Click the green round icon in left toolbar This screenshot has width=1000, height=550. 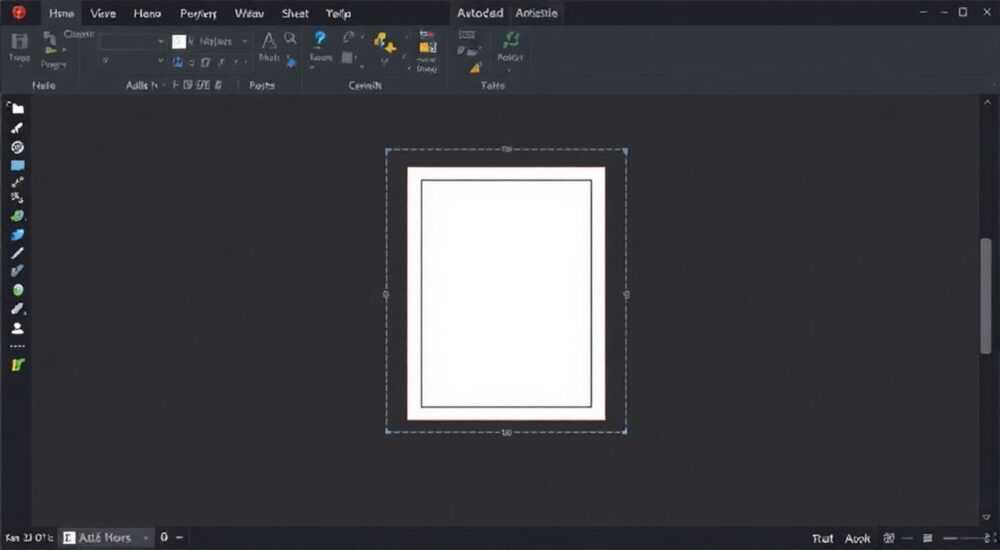17,290
